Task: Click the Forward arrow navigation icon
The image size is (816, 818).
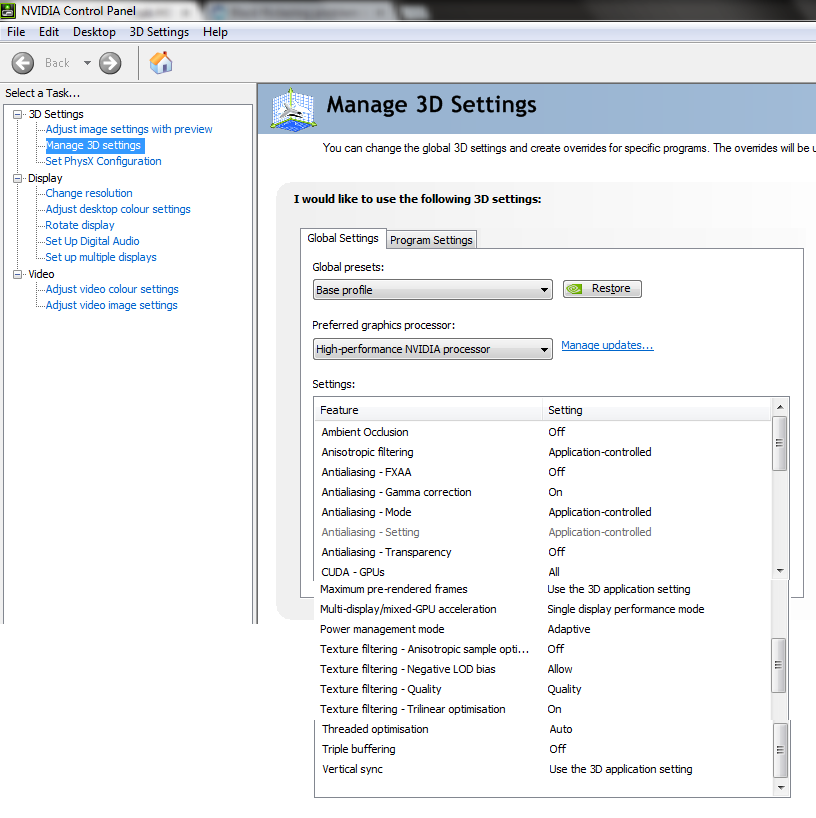Action: pyautogui.click(x=110, y=63)
